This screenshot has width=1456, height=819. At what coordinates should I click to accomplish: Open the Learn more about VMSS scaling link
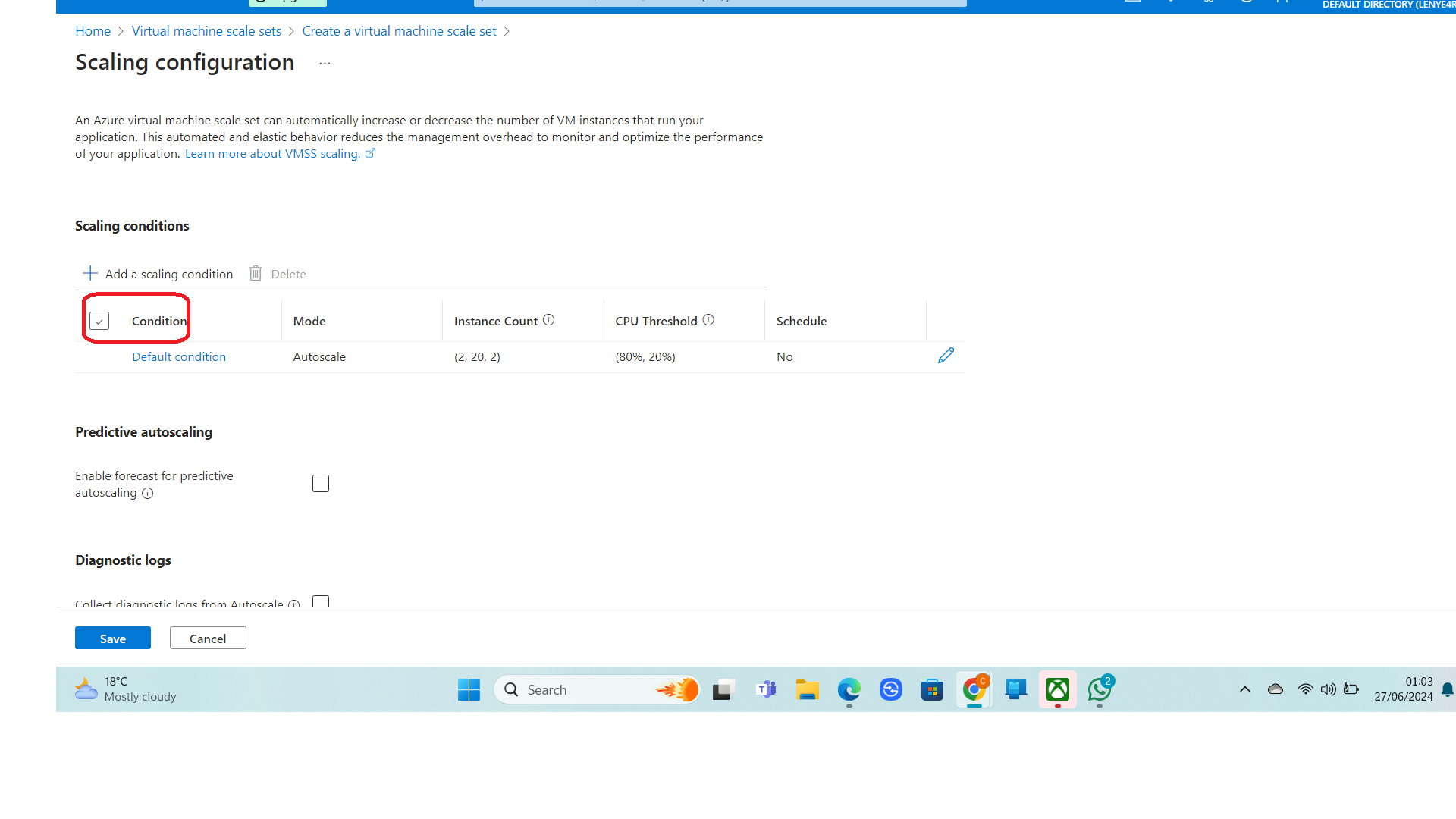[272, 154]
